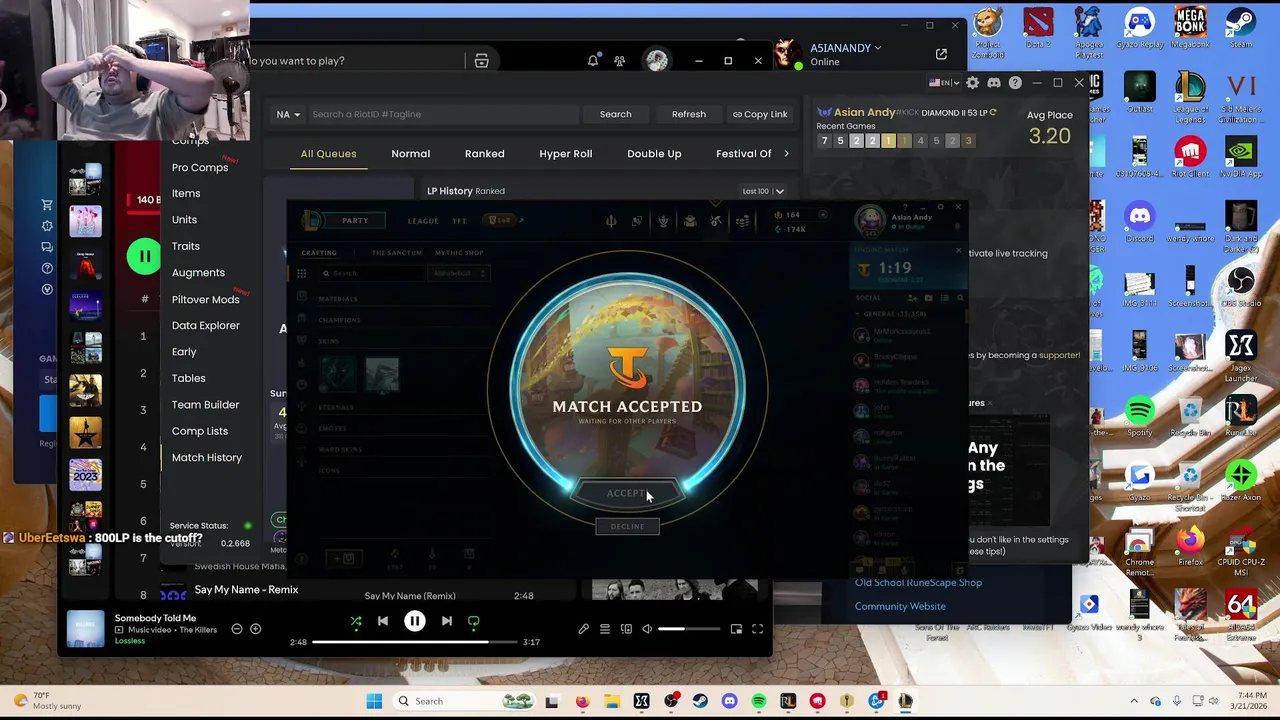Show hidden tray icons chevron

click(1134, 701)
